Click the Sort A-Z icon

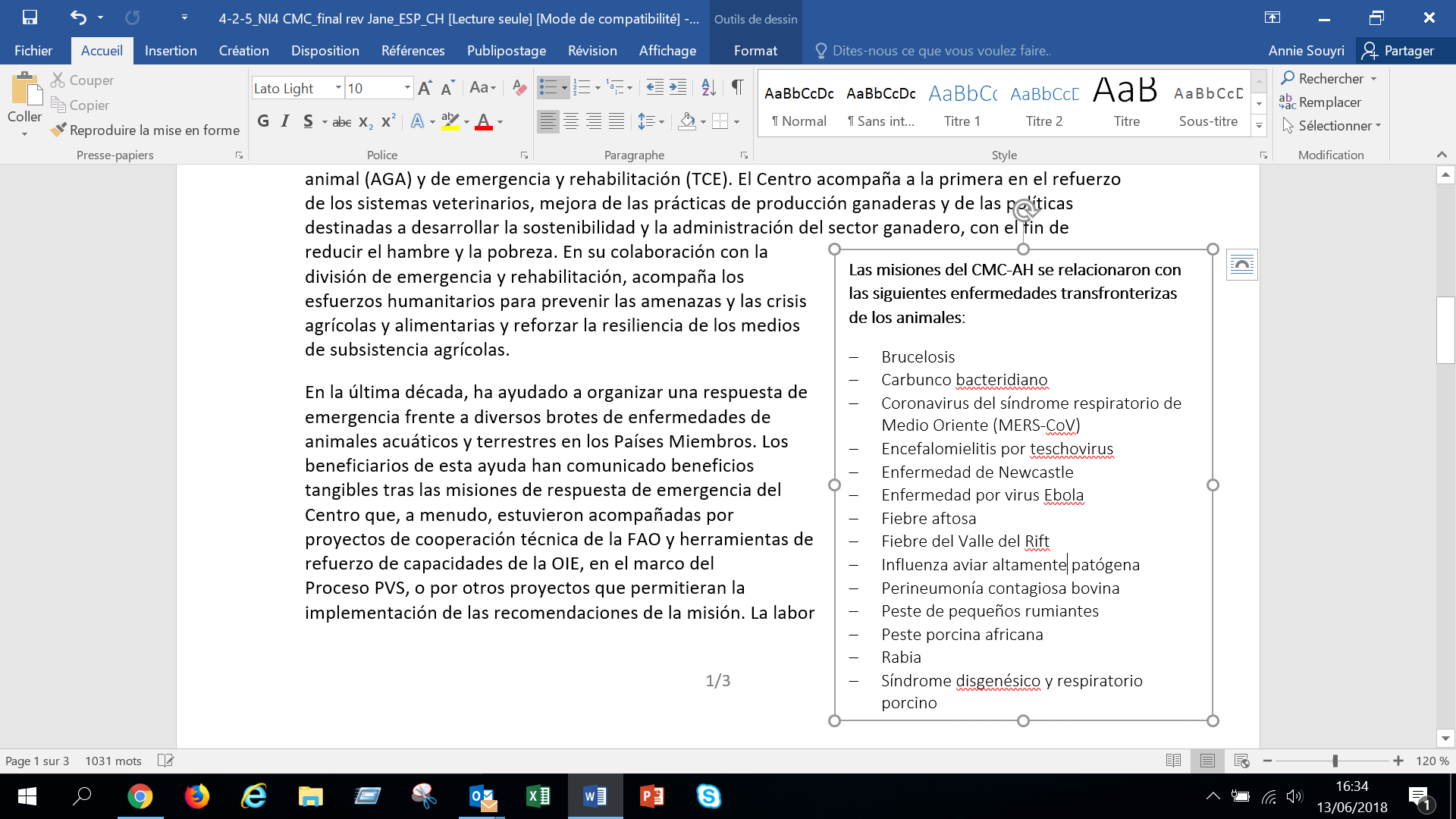[708, 87]
